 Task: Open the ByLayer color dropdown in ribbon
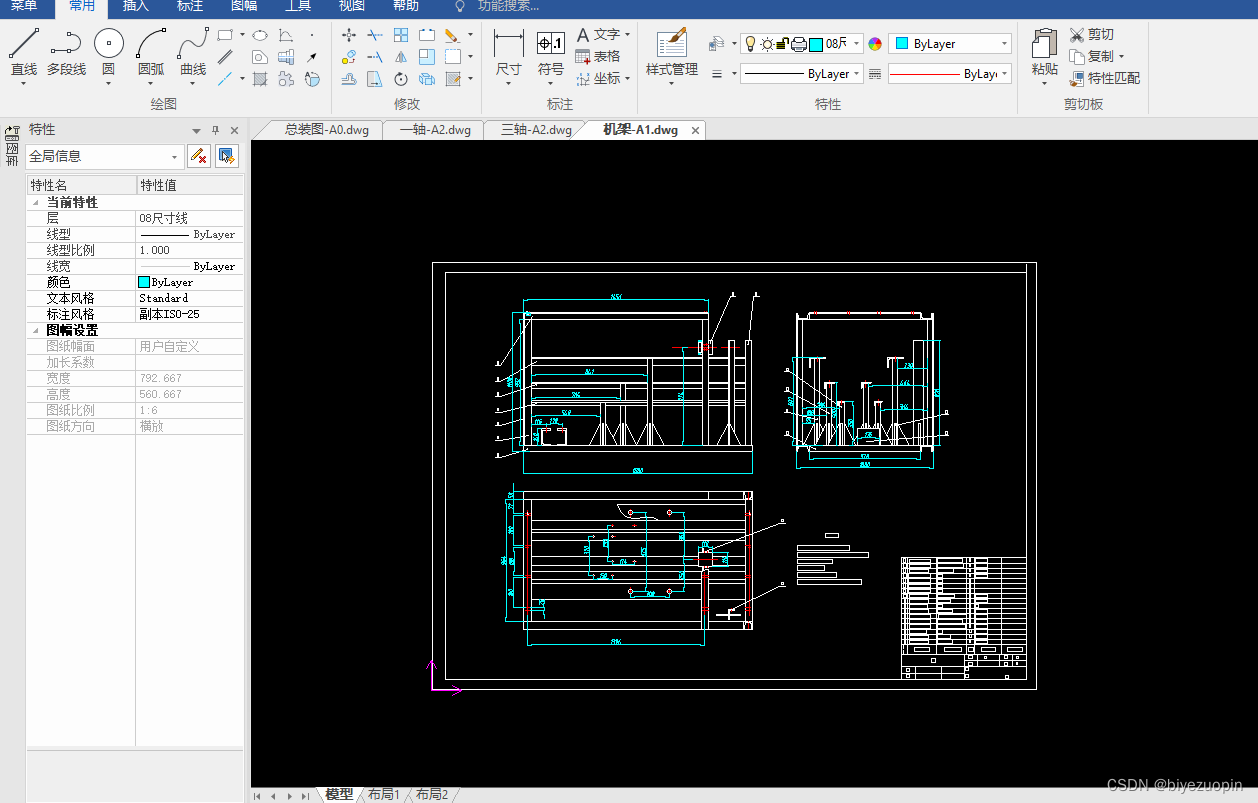tap(950, 44)
